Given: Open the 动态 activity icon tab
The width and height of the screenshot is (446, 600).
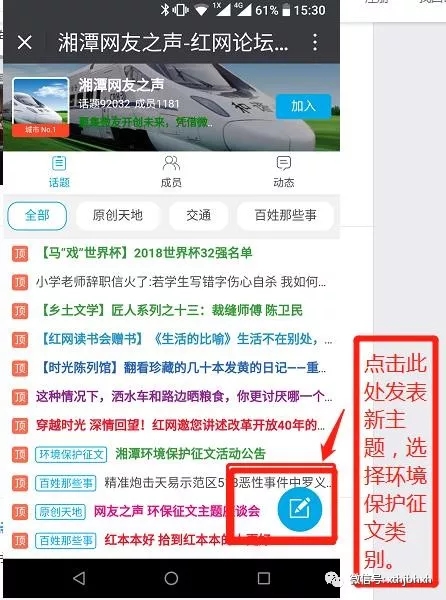Looking at the screenshot, I should click(283, 171).
